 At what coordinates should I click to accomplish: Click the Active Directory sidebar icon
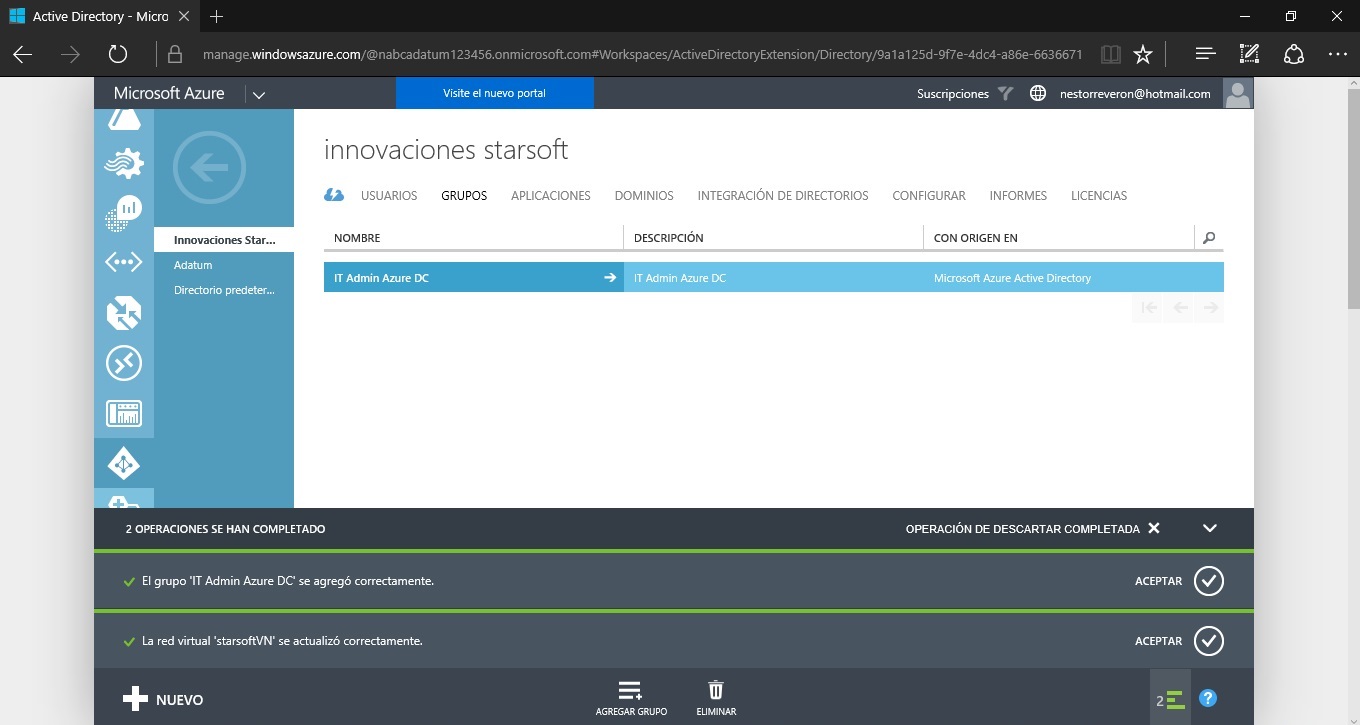click(x=124, y=464)
